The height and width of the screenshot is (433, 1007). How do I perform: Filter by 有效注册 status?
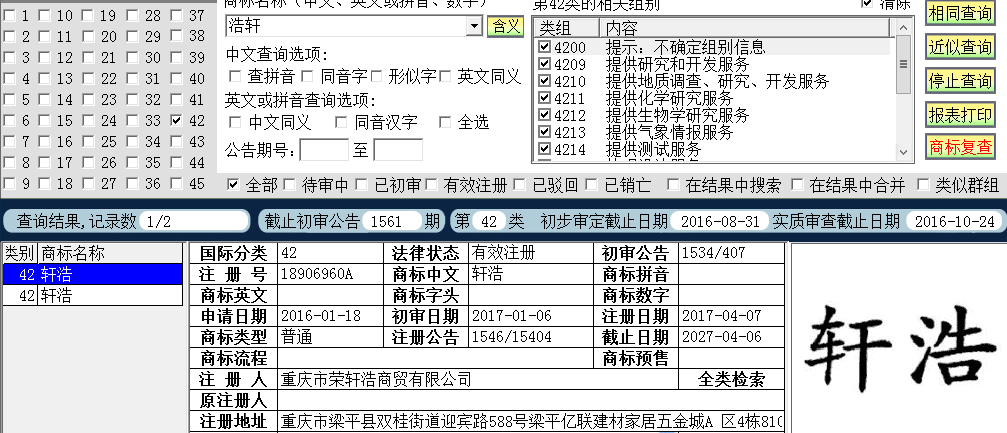coord(431,185)
